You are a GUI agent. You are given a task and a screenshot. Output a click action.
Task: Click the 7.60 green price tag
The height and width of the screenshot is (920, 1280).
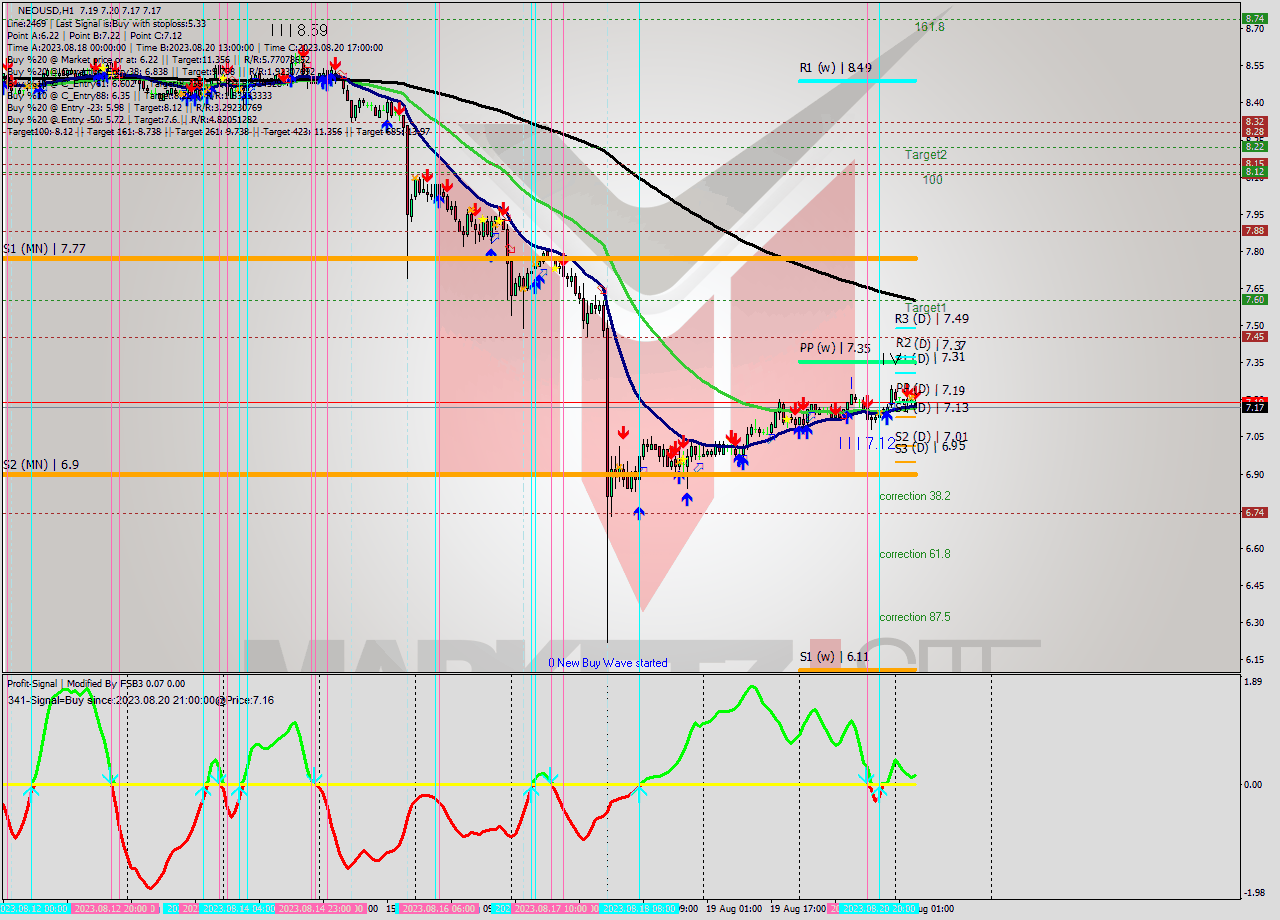click(x=1254, y=299)
